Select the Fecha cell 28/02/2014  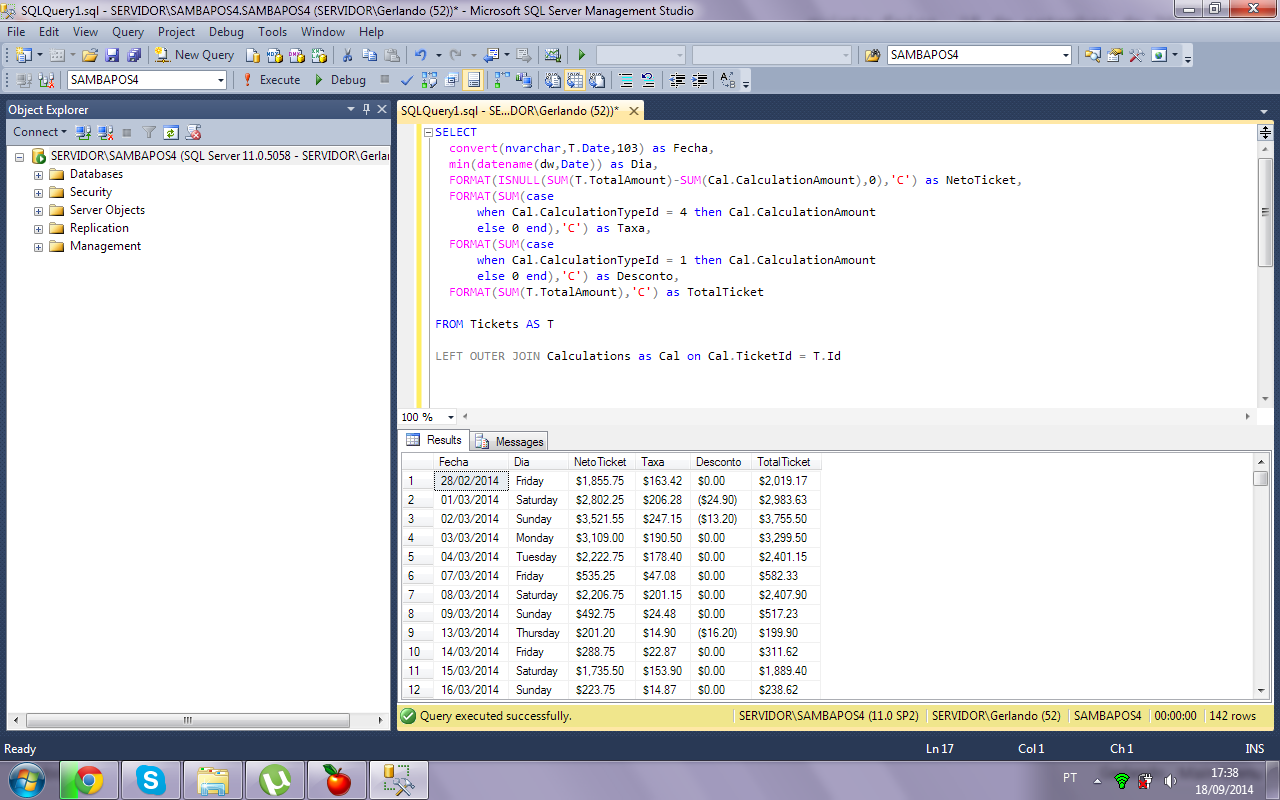(470, 481)
